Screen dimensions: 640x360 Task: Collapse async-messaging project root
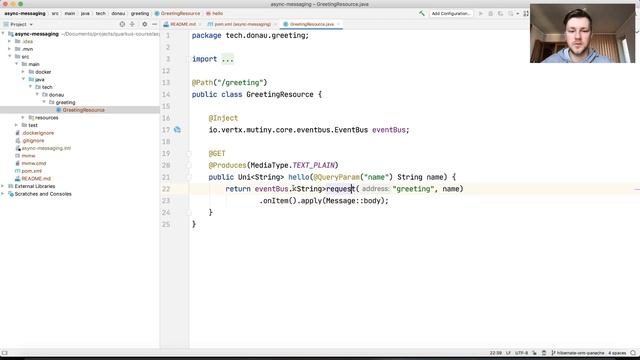coord(3,34)
